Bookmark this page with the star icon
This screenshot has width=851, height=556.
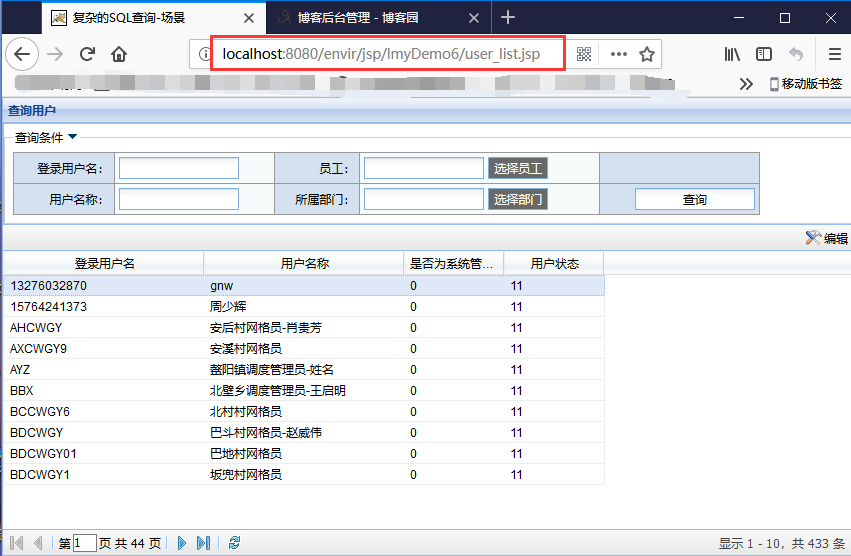point(646,54)
